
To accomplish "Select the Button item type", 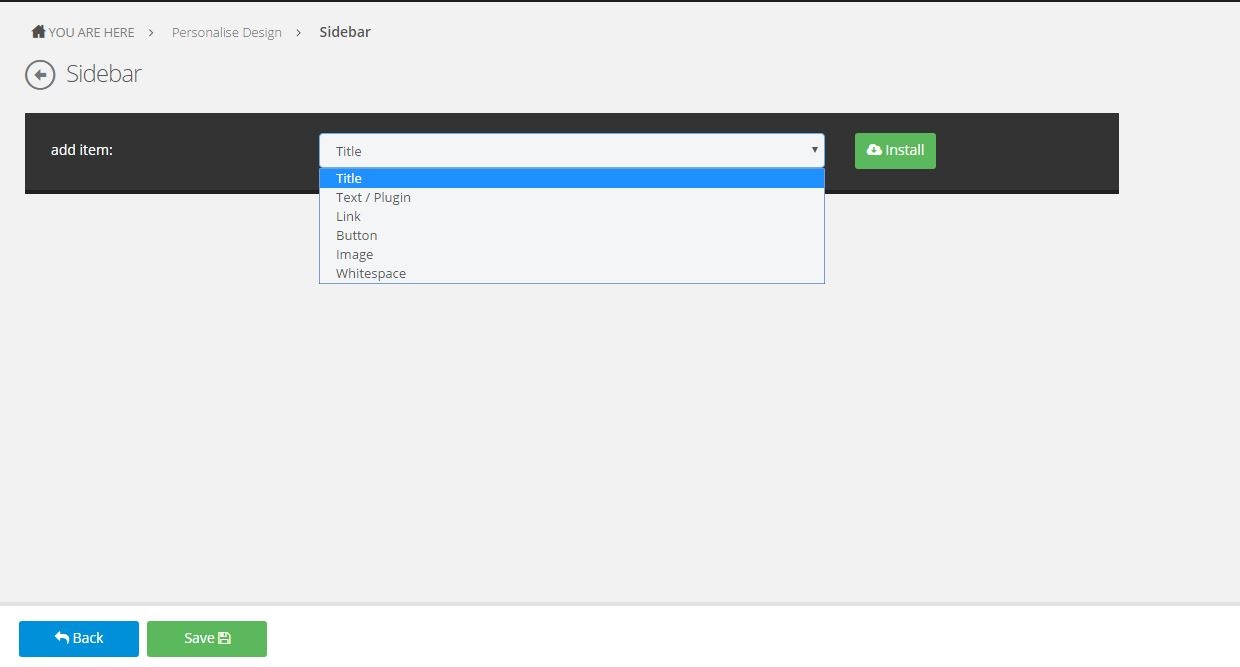I will tap(572, 235).
